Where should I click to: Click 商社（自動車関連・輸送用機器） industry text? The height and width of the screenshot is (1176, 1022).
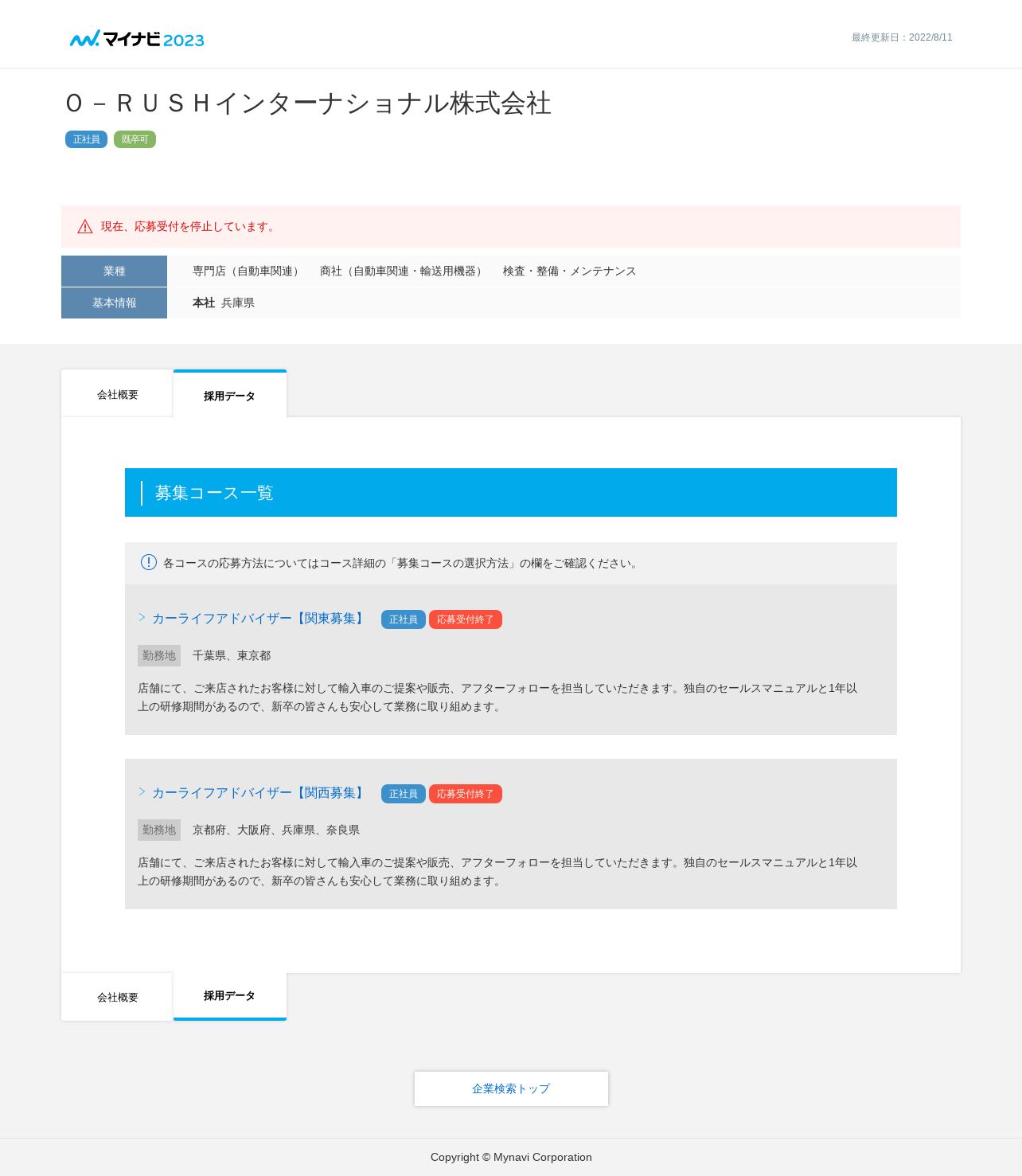pyautogui.click(x=404, y=272)
